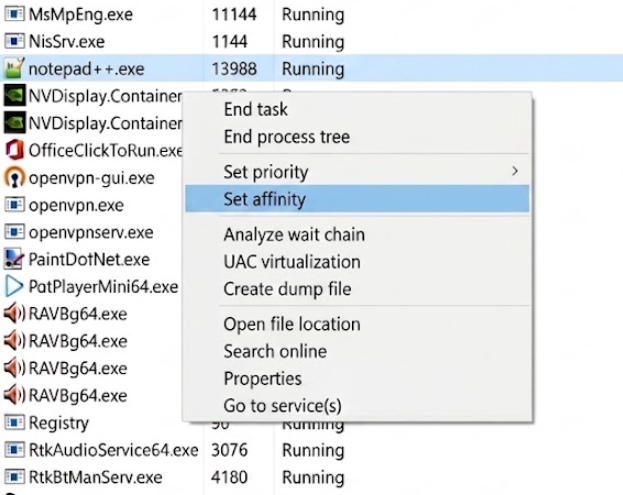Expand Set priority submenu arrow
This screenshot has height=495, width=623.
[x=515, y=171]
